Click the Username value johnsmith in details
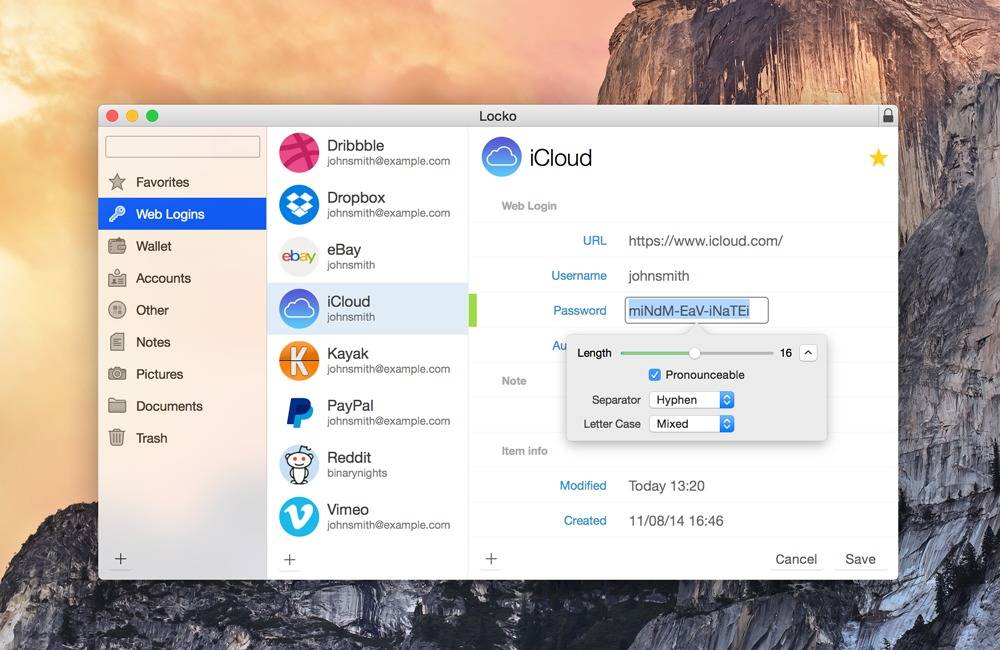Viewport: 1000px width, 650px height. [659, 276]
